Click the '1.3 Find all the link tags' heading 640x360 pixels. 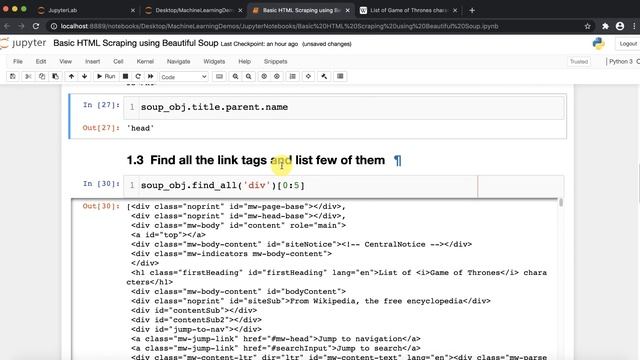click(x=256, y=160)
